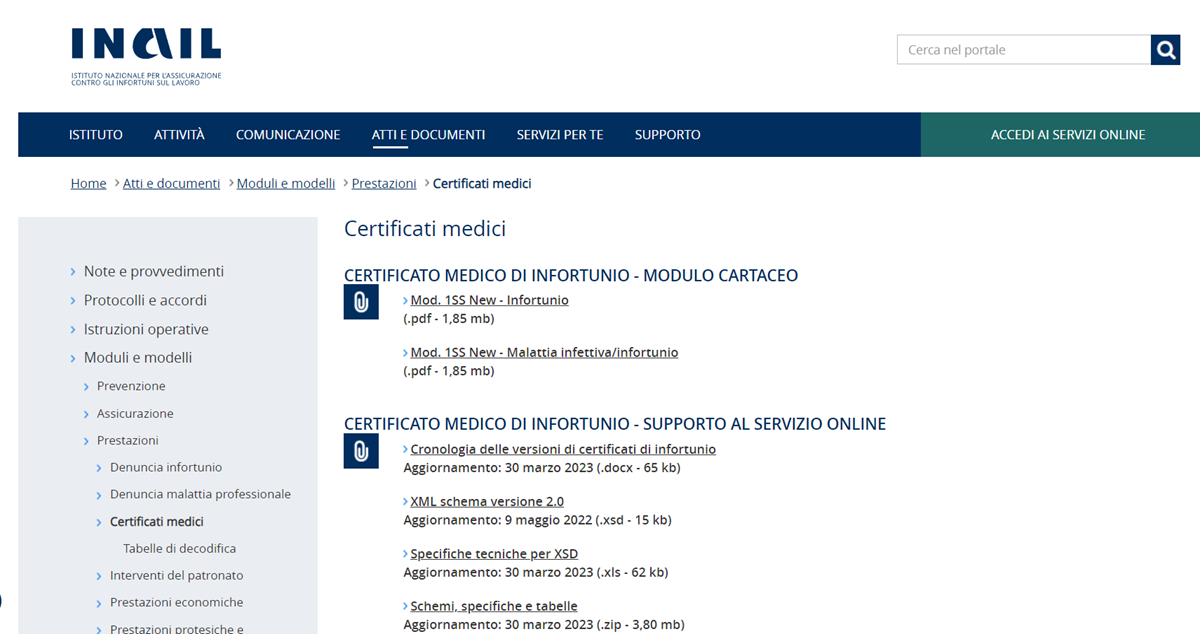Click the paperclip icon in Supporto al Servizio Online section
The image size is (1200, 634).
click(x=361, y=450)
